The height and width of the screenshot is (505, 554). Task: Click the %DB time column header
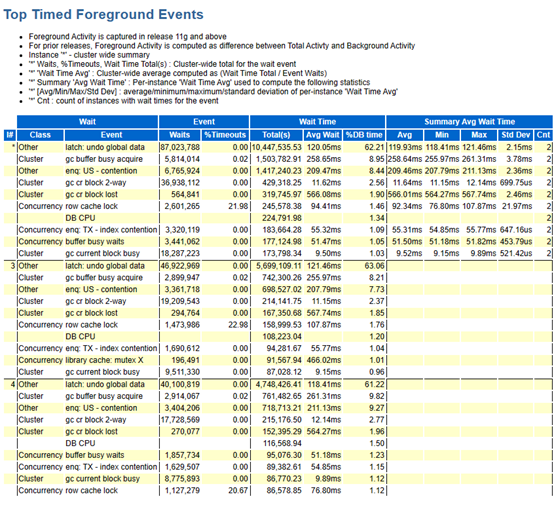coord(364,135)
